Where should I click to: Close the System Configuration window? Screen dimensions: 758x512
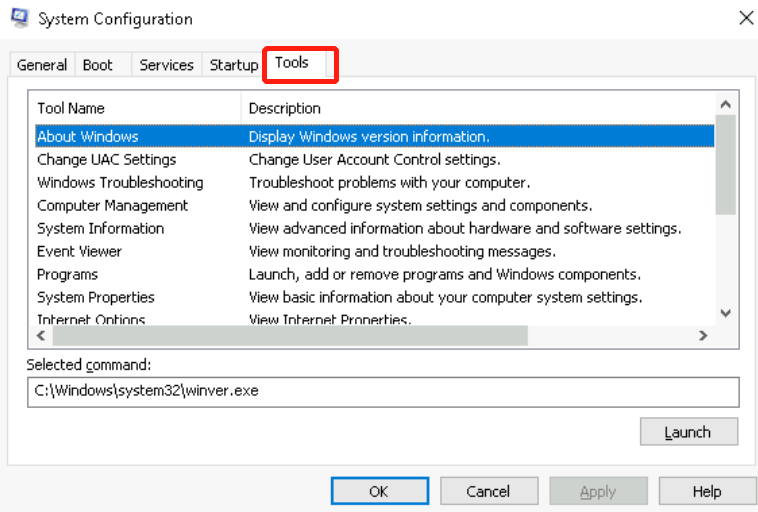click(x=745, y=18)
